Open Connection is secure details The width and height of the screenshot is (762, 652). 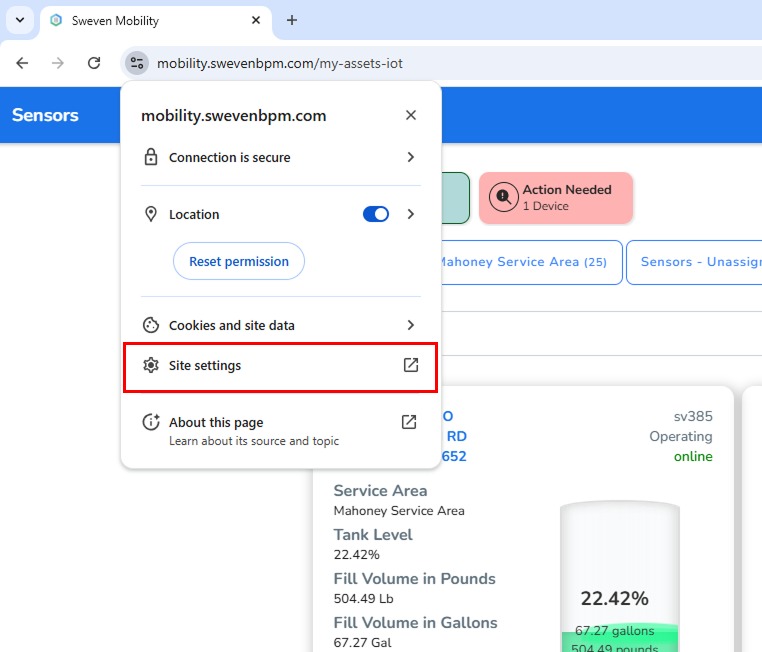point(280,157)
